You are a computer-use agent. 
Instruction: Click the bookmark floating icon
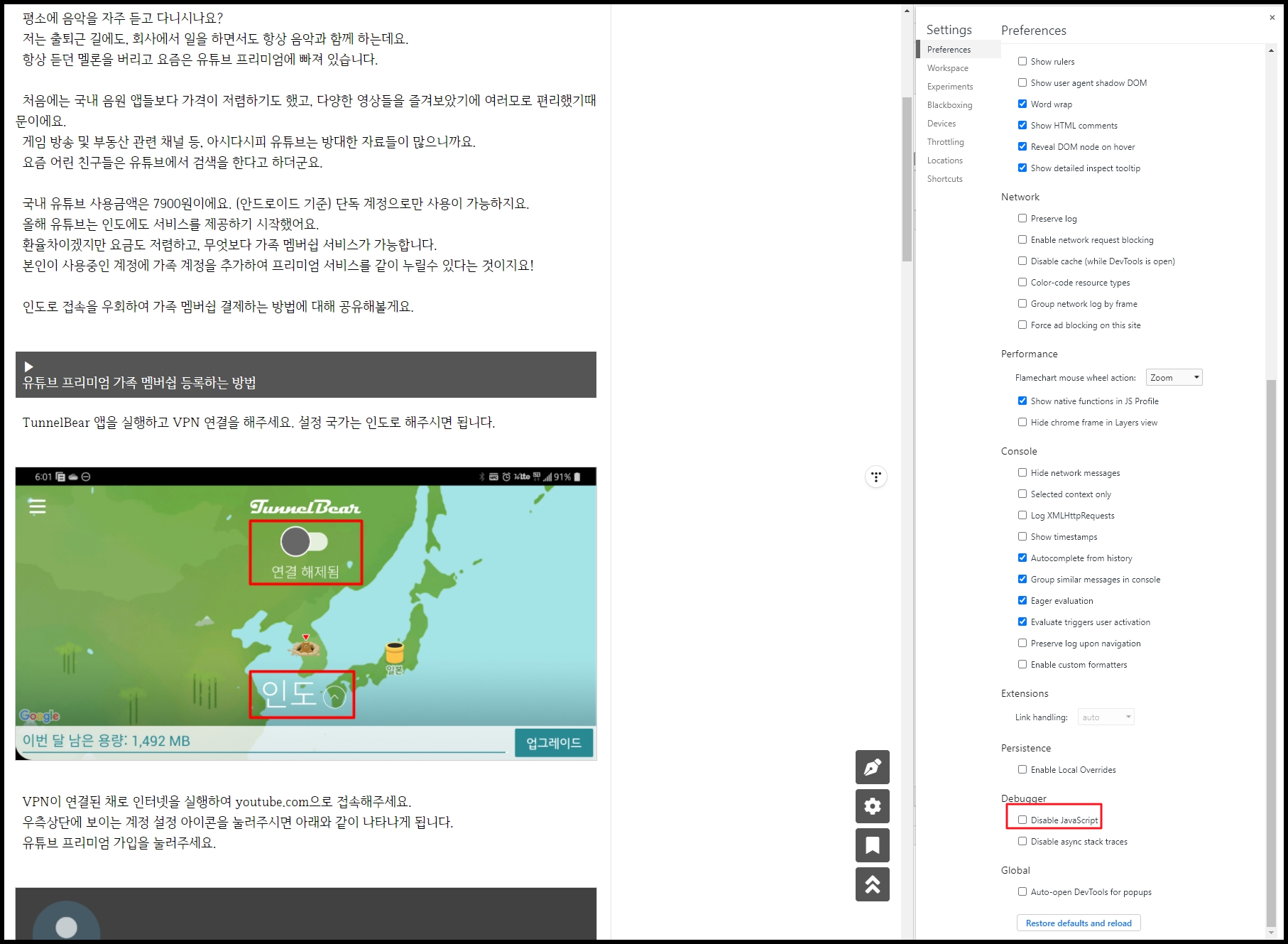tap(873, 845)
